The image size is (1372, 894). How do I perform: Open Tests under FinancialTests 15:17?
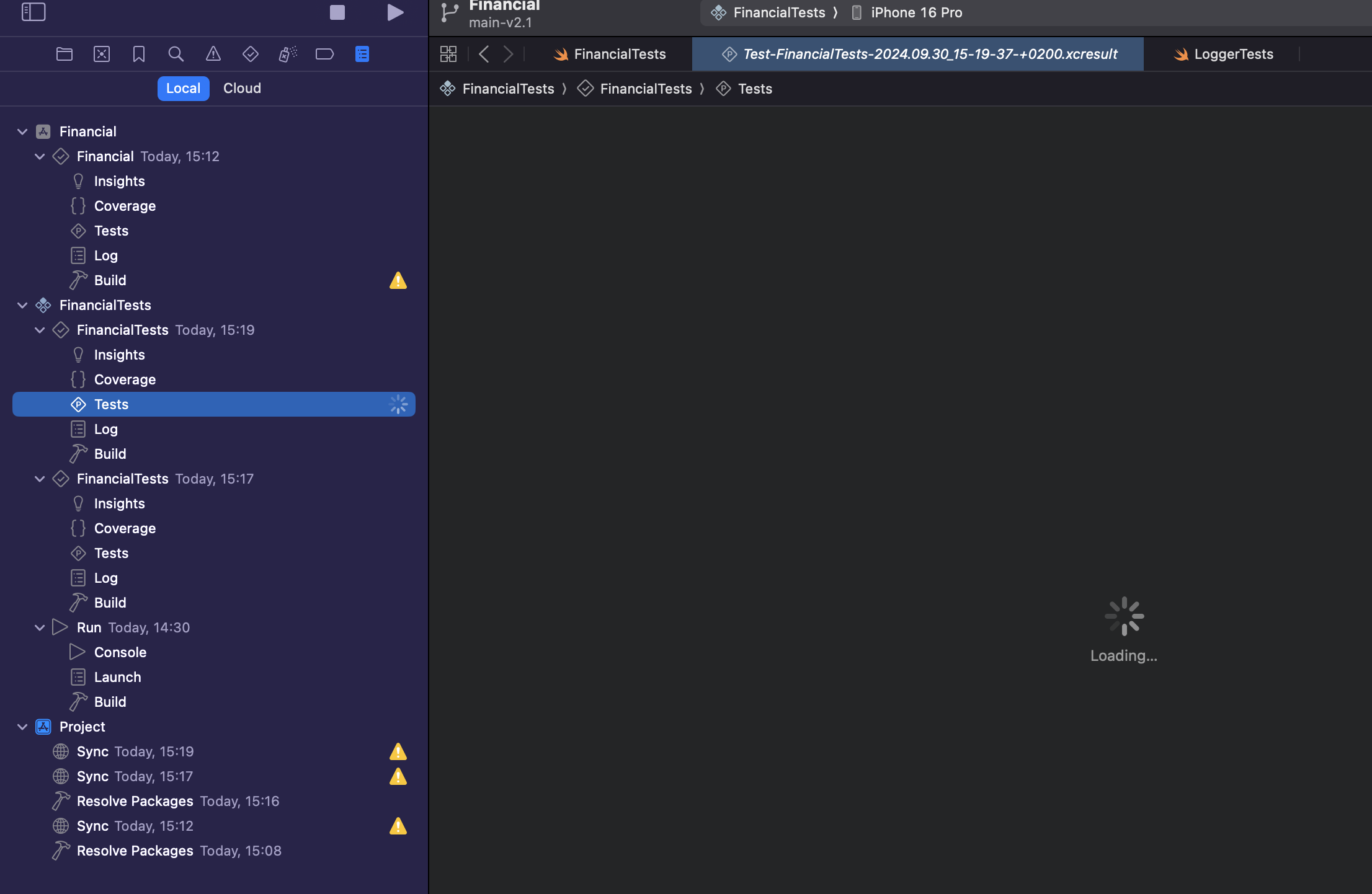[x=214, y=553]
